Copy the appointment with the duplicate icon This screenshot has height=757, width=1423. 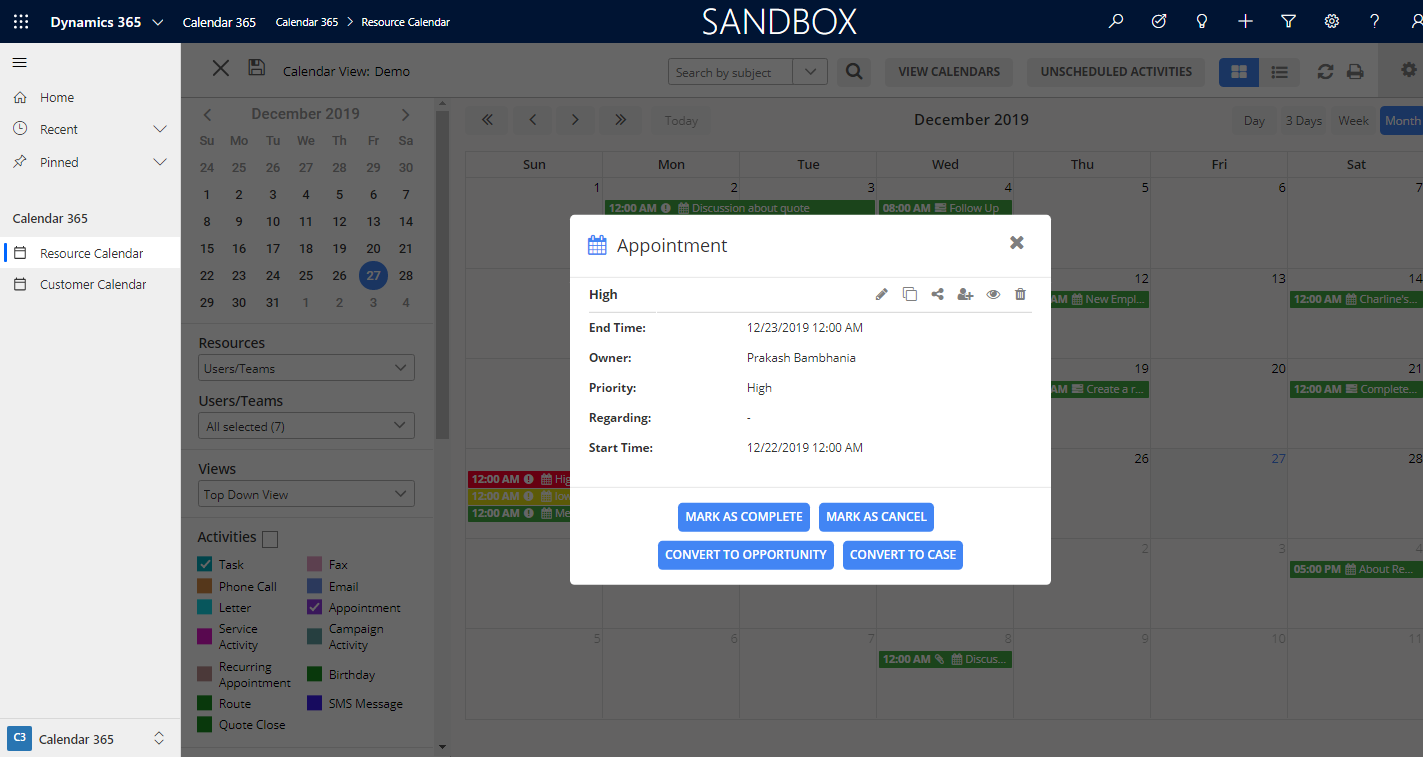910,294
